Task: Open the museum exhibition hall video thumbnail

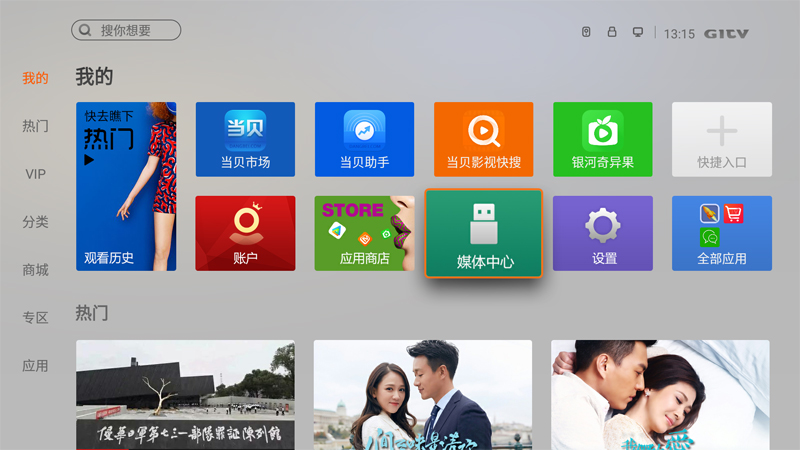Action: click(x=185, y=395)
